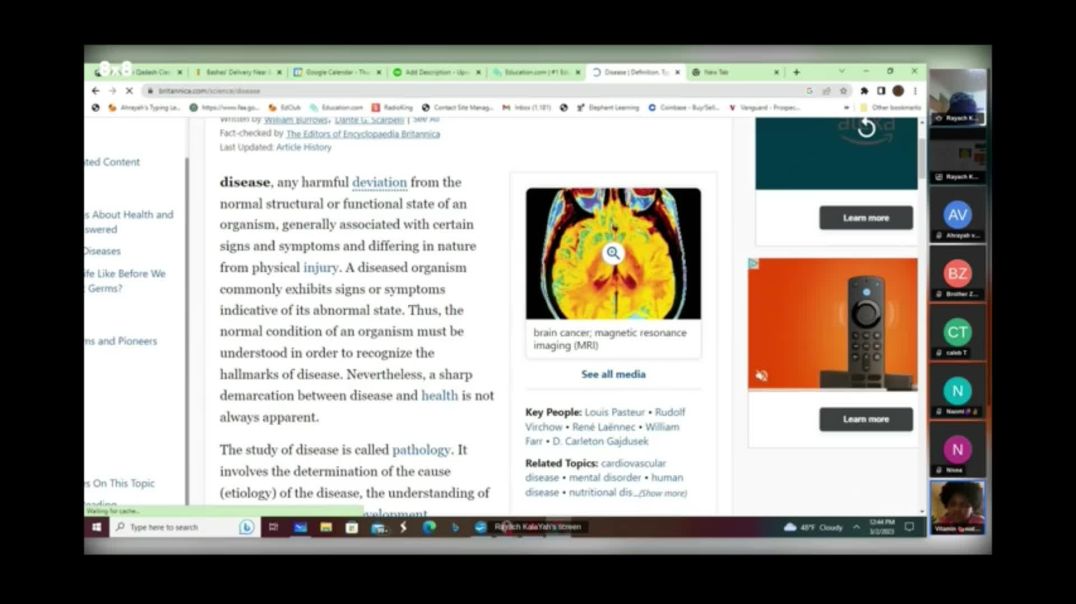The width and height of the screenshot is (1076, 604).
Task: Open File Explorer in the taskbar
Action: [x=326, y=527]
